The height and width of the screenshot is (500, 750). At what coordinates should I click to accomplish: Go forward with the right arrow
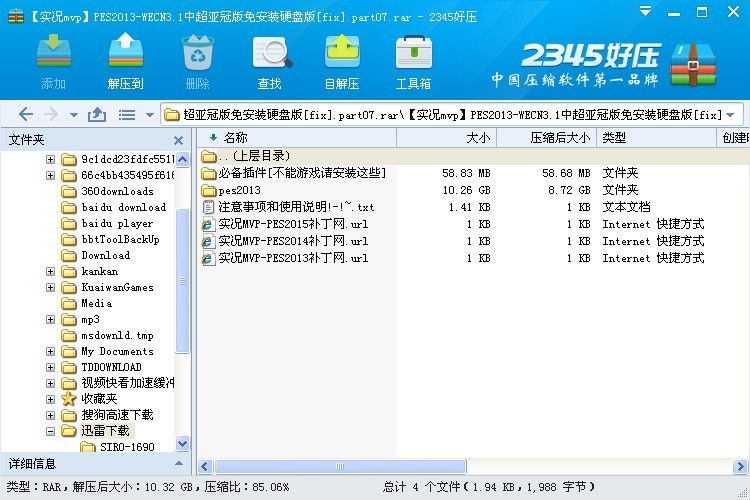(51, 114)
